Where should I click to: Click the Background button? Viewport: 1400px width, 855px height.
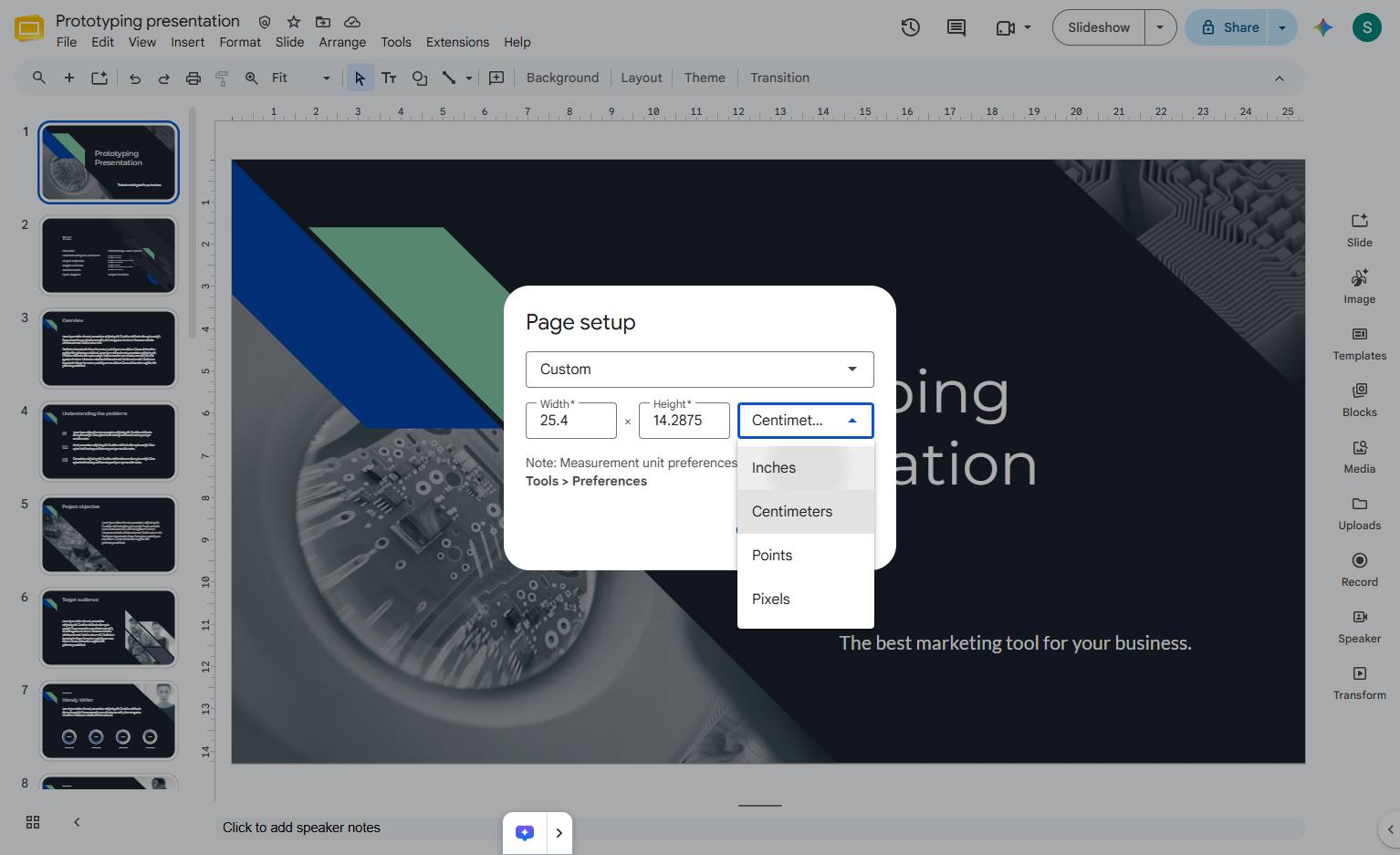(x=562, y=78)
